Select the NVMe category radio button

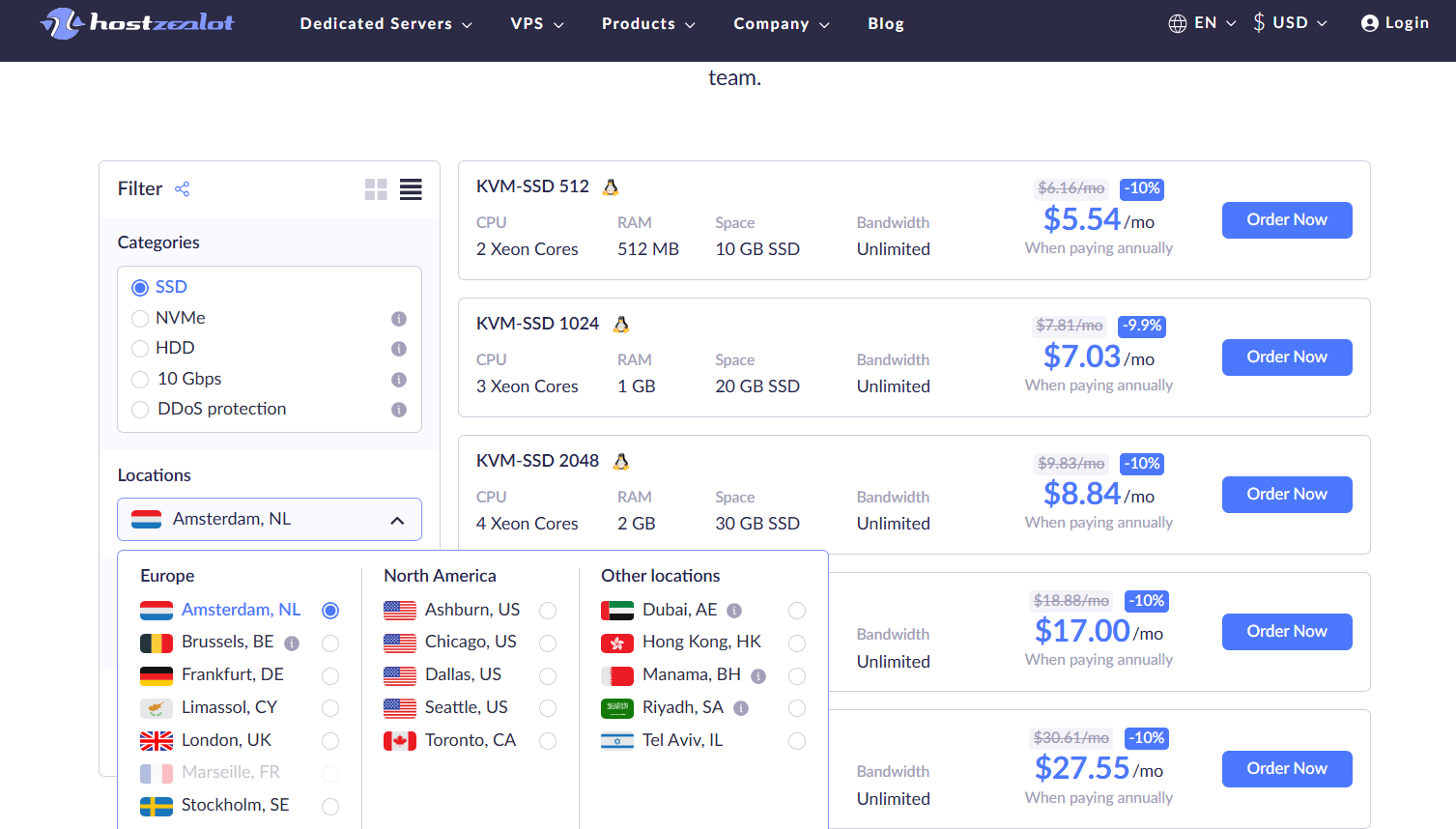click(140, 319)
